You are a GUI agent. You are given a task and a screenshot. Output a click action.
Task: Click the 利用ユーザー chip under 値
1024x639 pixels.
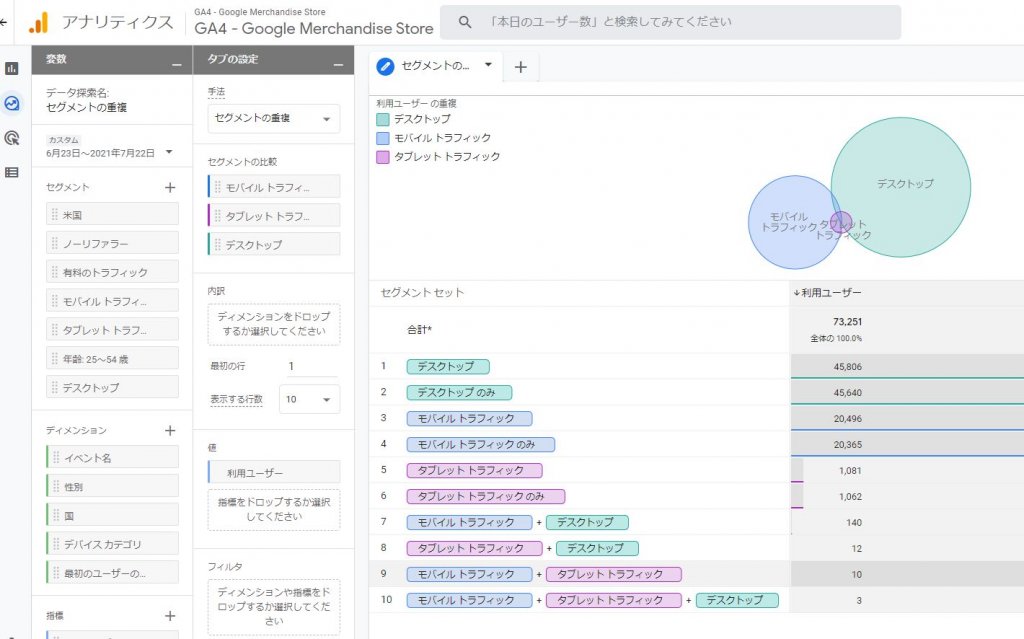(274, 472)
